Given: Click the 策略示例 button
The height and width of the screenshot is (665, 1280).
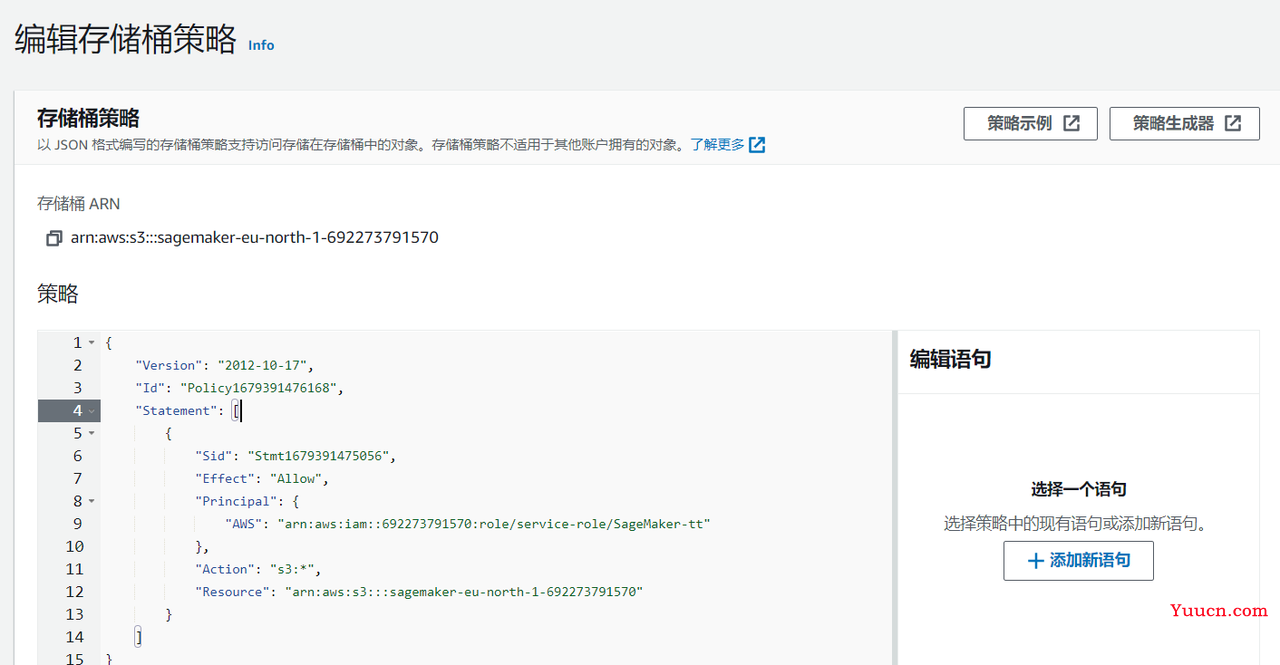Looking at the screenshot, I should coord(1030,124).
